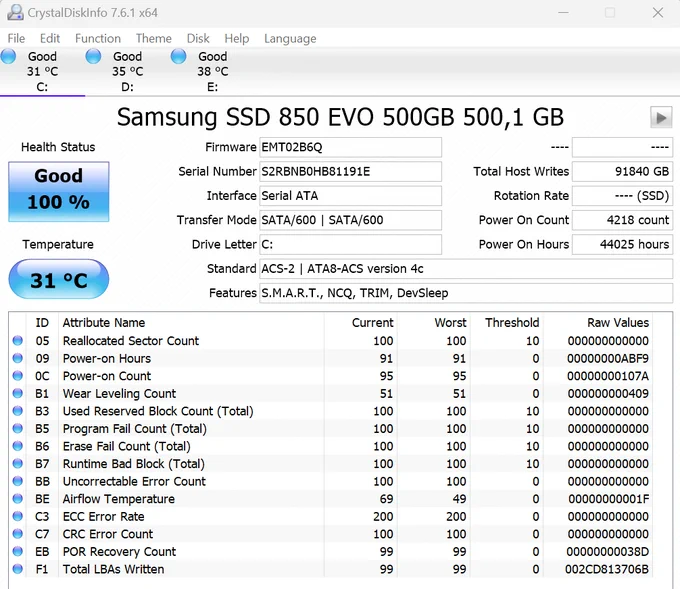The width and height of the screenshot is (680, 589).
Task: Click status dot of Power-on Count row
Action: (x=18, y=376)
